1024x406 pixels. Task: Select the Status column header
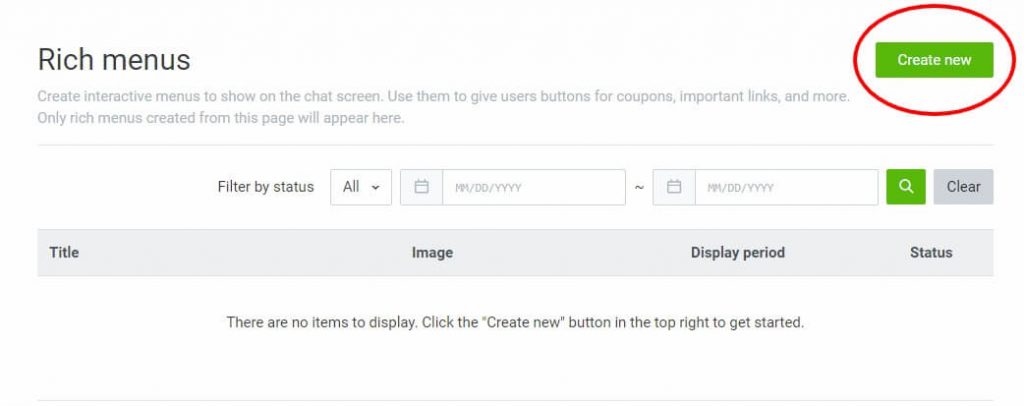coord(931,253)
